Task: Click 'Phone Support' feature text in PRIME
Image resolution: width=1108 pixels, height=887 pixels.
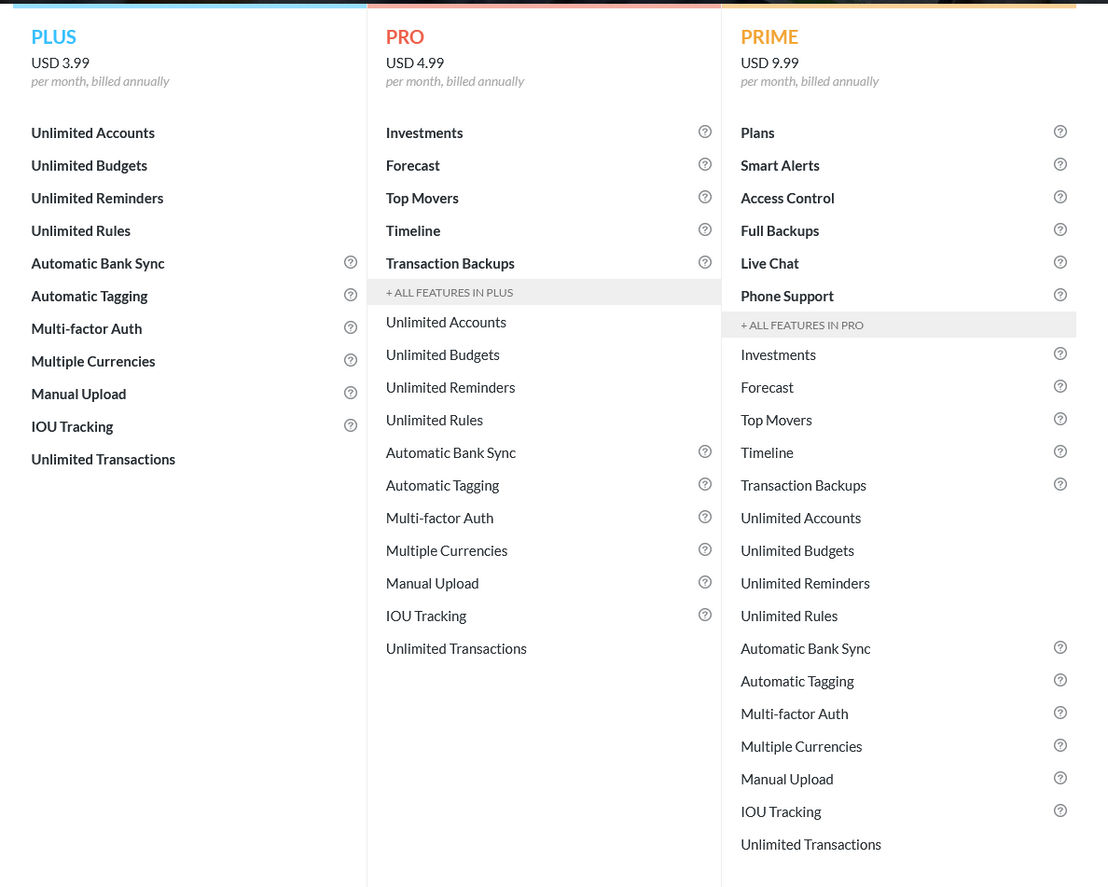Action: pos(787,297)
